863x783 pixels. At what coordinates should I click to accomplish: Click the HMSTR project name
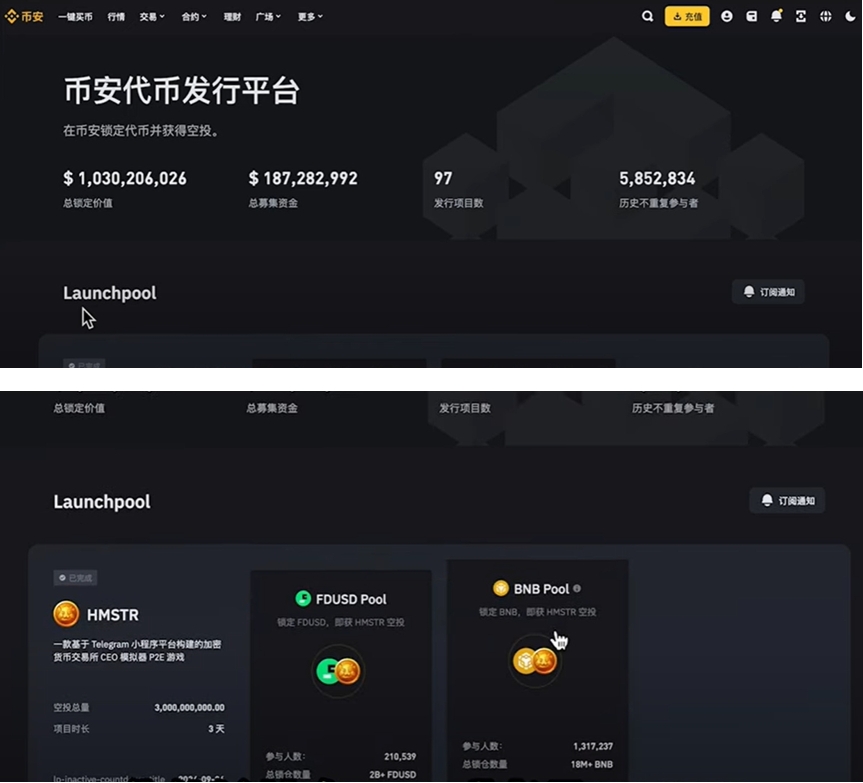(x=113, y=615)
